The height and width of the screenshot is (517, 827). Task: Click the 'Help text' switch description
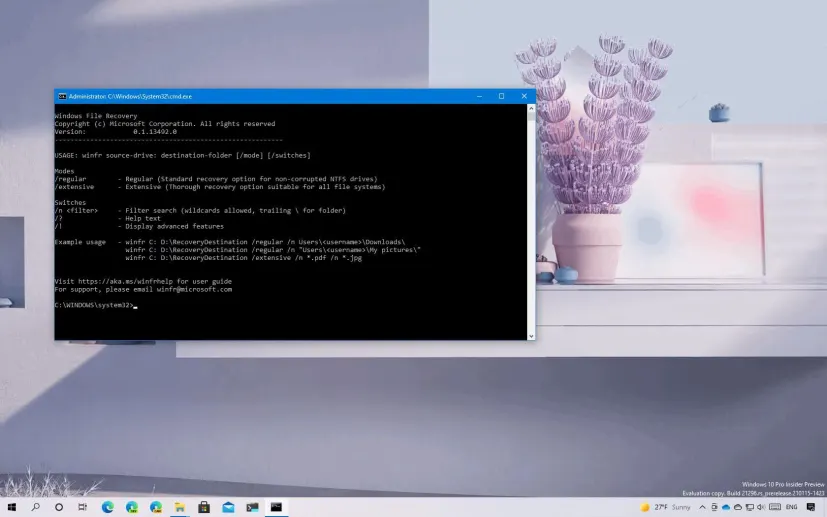tap(143, 218)
